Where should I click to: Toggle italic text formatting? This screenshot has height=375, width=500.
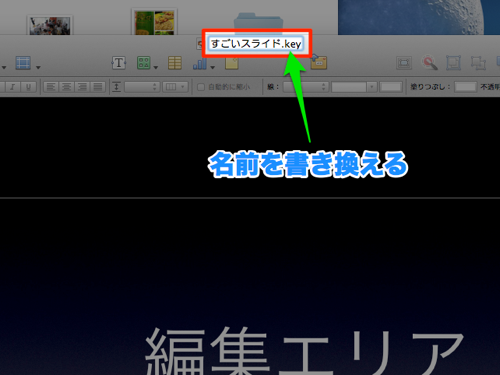(x=12, y=87)
